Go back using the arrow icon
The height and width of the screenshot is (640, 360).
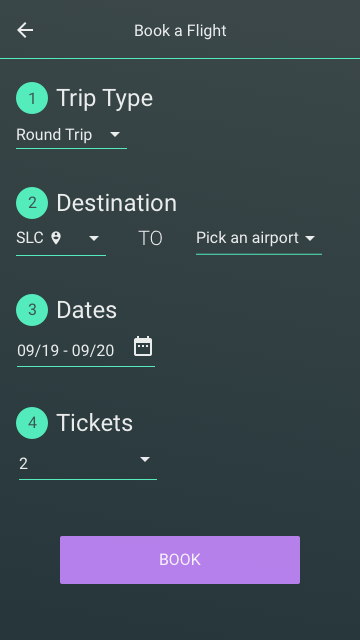tap(25, 30)
